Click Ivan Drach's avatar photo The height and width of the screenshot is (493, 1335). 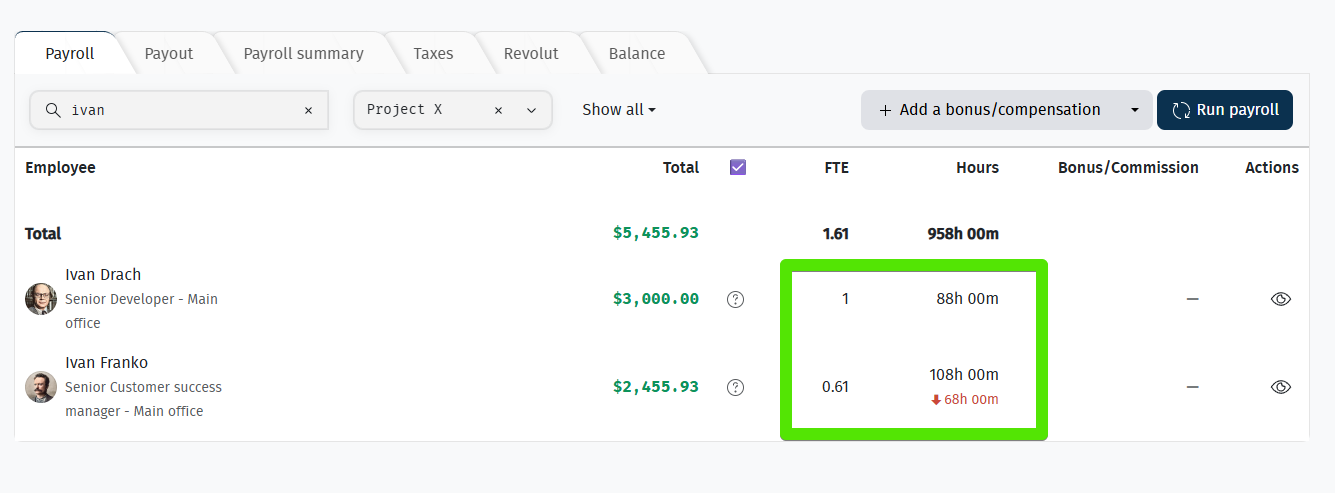41,299
